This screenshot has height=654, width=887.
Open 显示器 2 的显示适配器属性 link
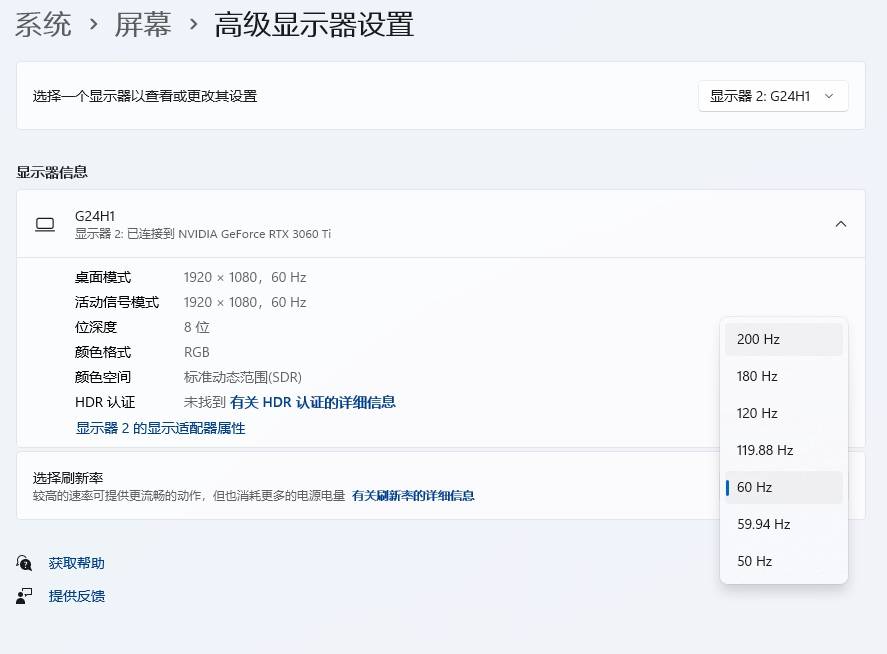(161, 428)
